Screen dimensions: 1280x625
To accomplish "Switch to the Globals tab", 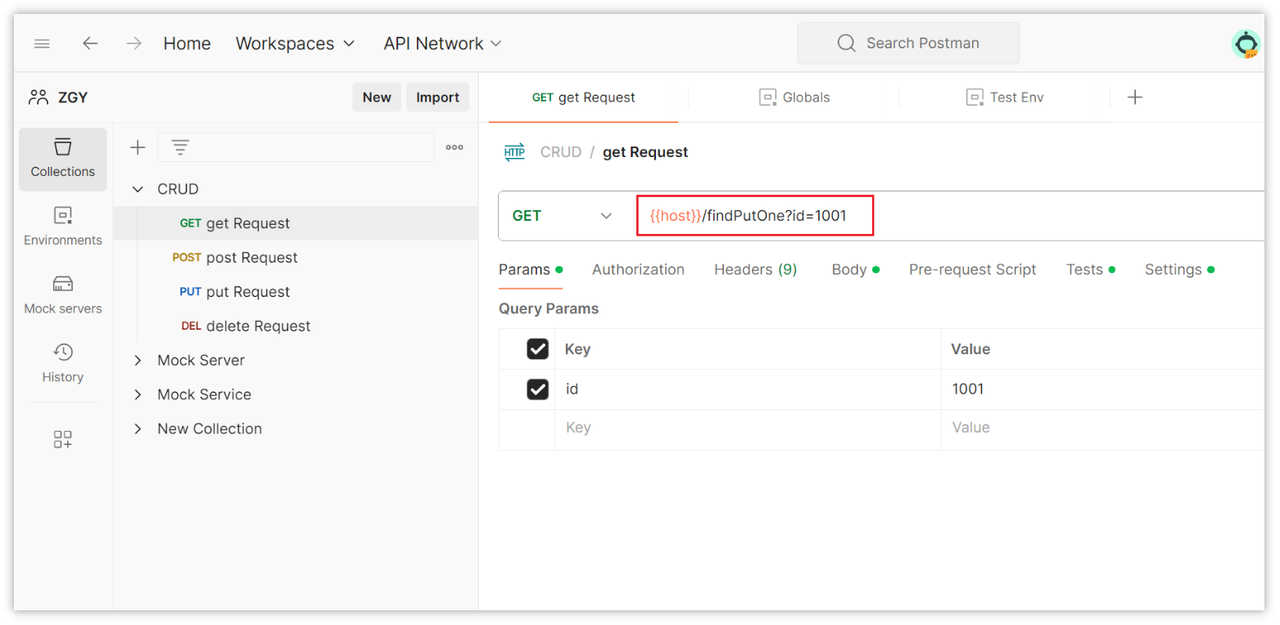I will (794, 97).
